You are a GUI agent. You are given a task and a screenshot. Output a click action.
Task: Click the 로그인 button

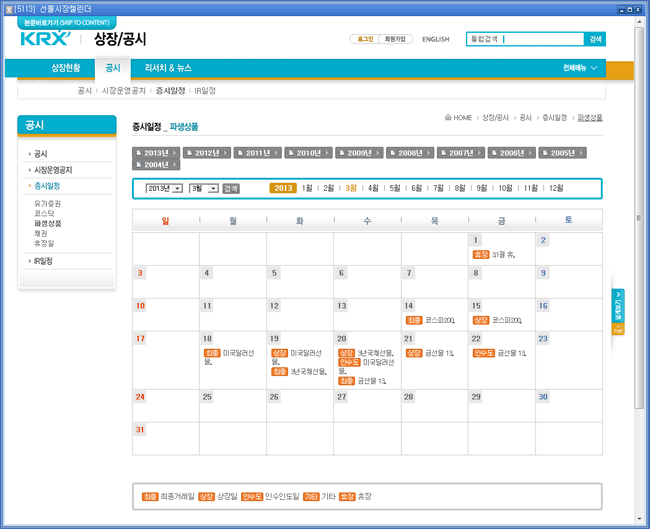(x=364, y=39)
